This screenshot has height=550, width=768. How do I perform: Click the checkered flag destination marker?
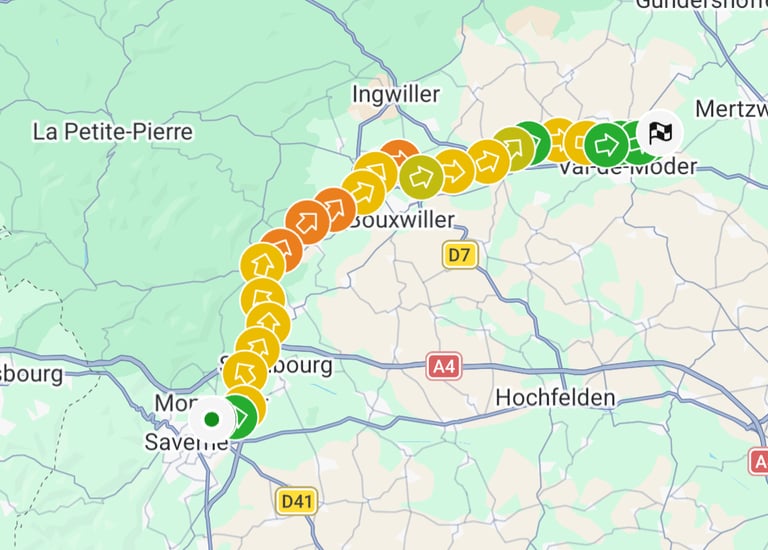pos(661,132)
